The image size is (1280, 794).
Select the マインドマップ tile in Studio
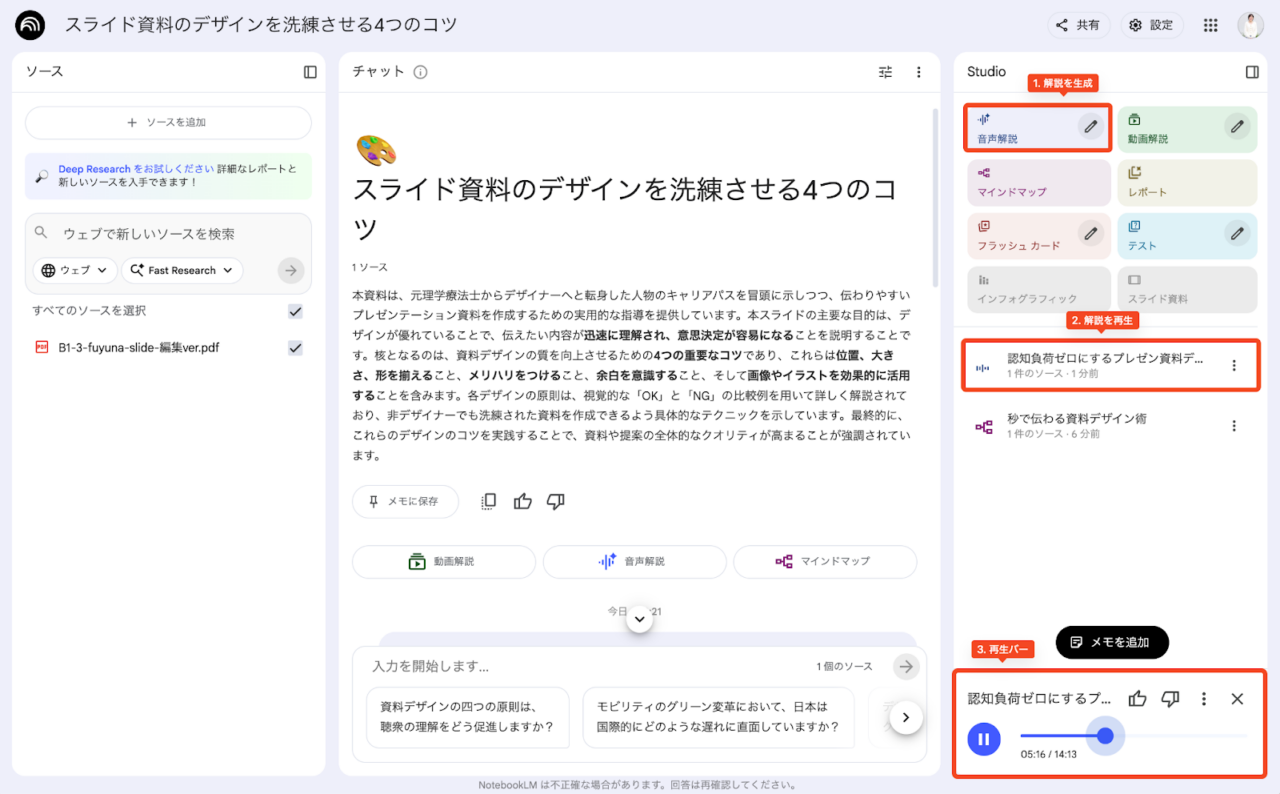(1038, 182)
